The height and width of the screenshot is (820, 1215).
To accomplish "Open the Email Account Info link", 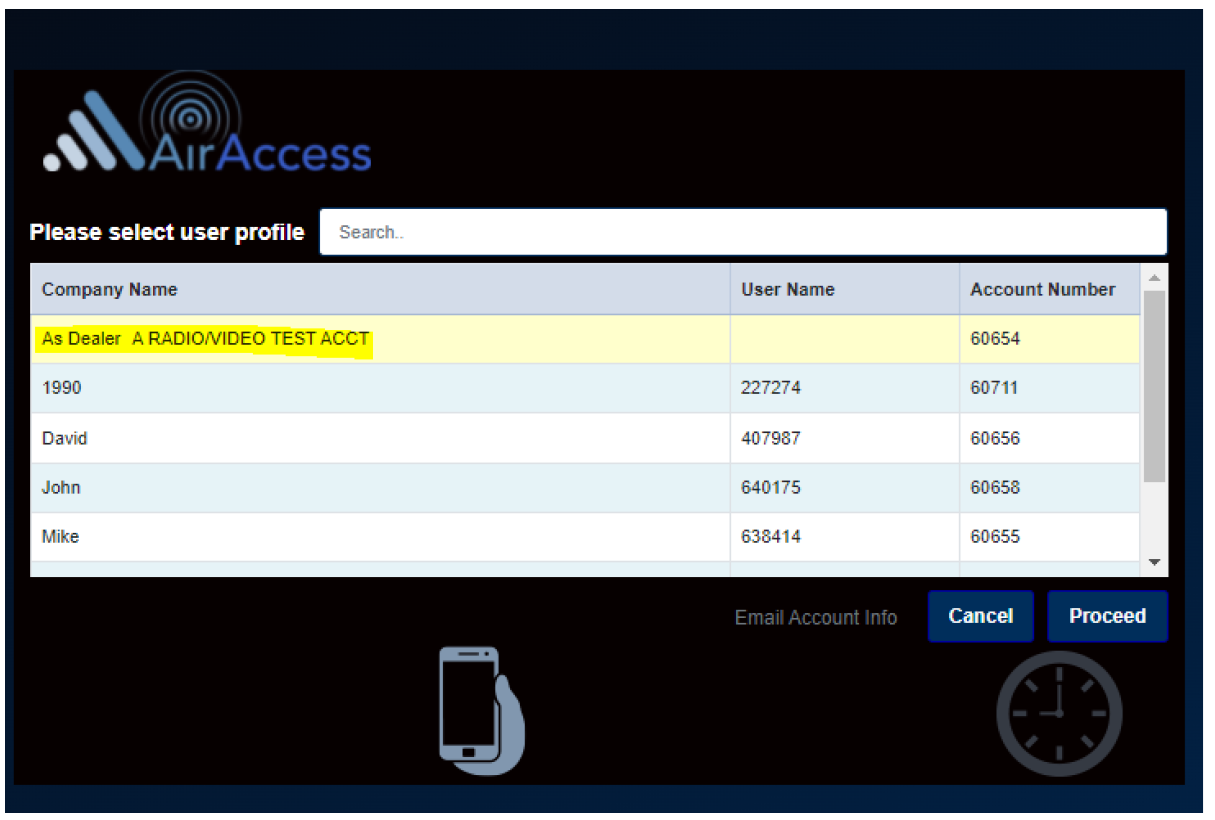I will click(x=815, y=618).
